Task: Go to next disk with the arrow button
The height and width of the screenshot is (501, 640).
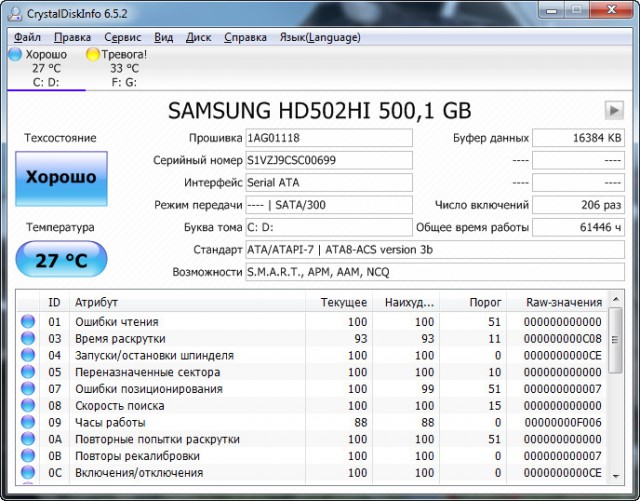Action: click(614, 110)
